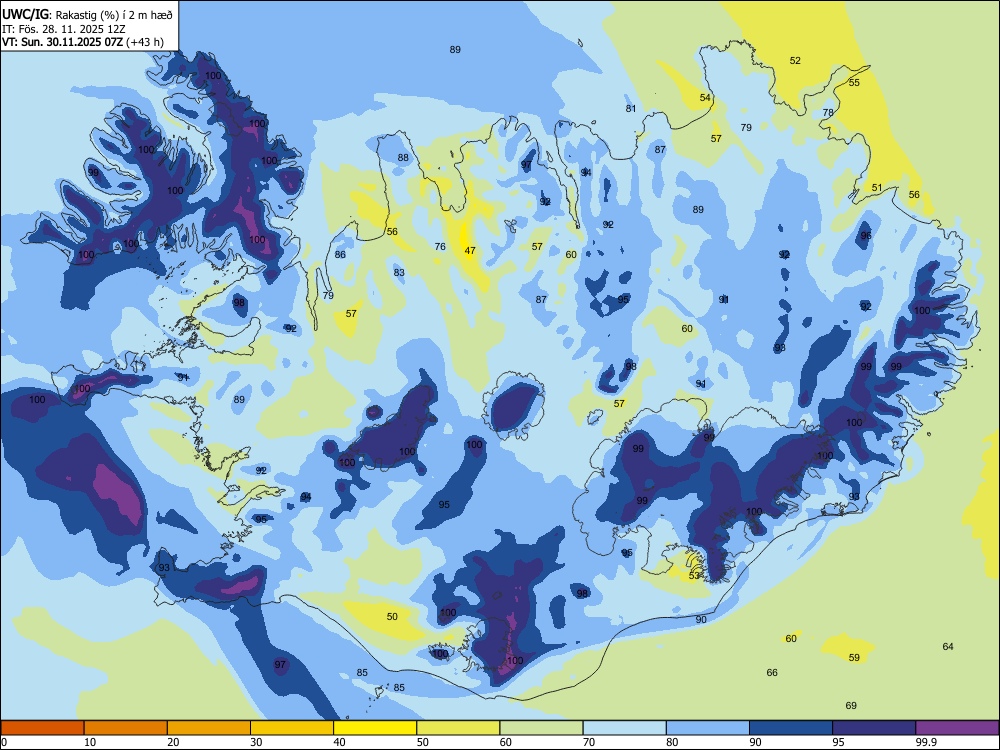Image resolution: width=1000 pixels, height=750 pixels.
Task: Select the map value '78'
Action: click(x=828, y=112)
